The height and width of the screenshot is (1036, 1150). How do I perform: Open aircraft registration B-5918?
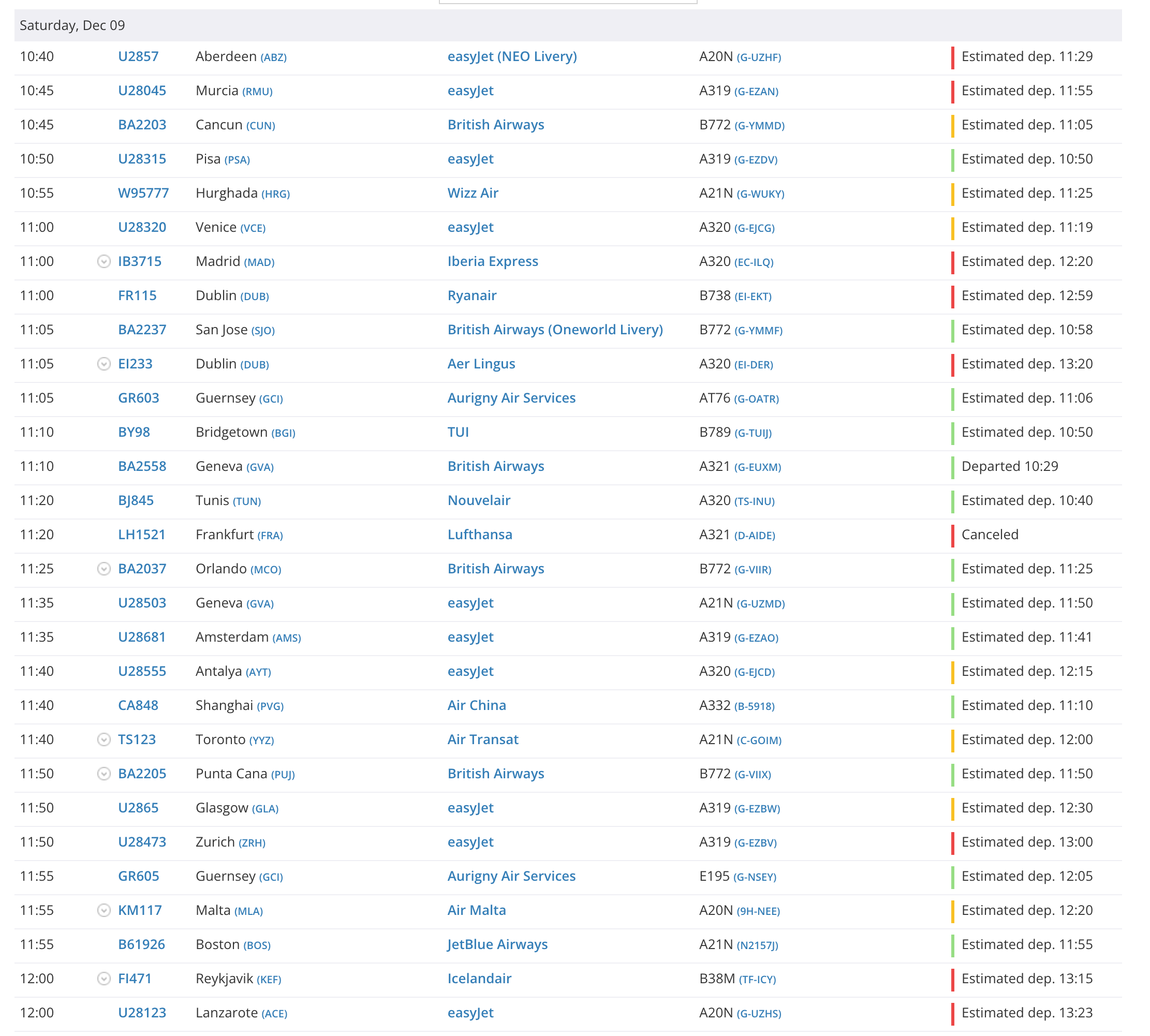click(755, 706)
